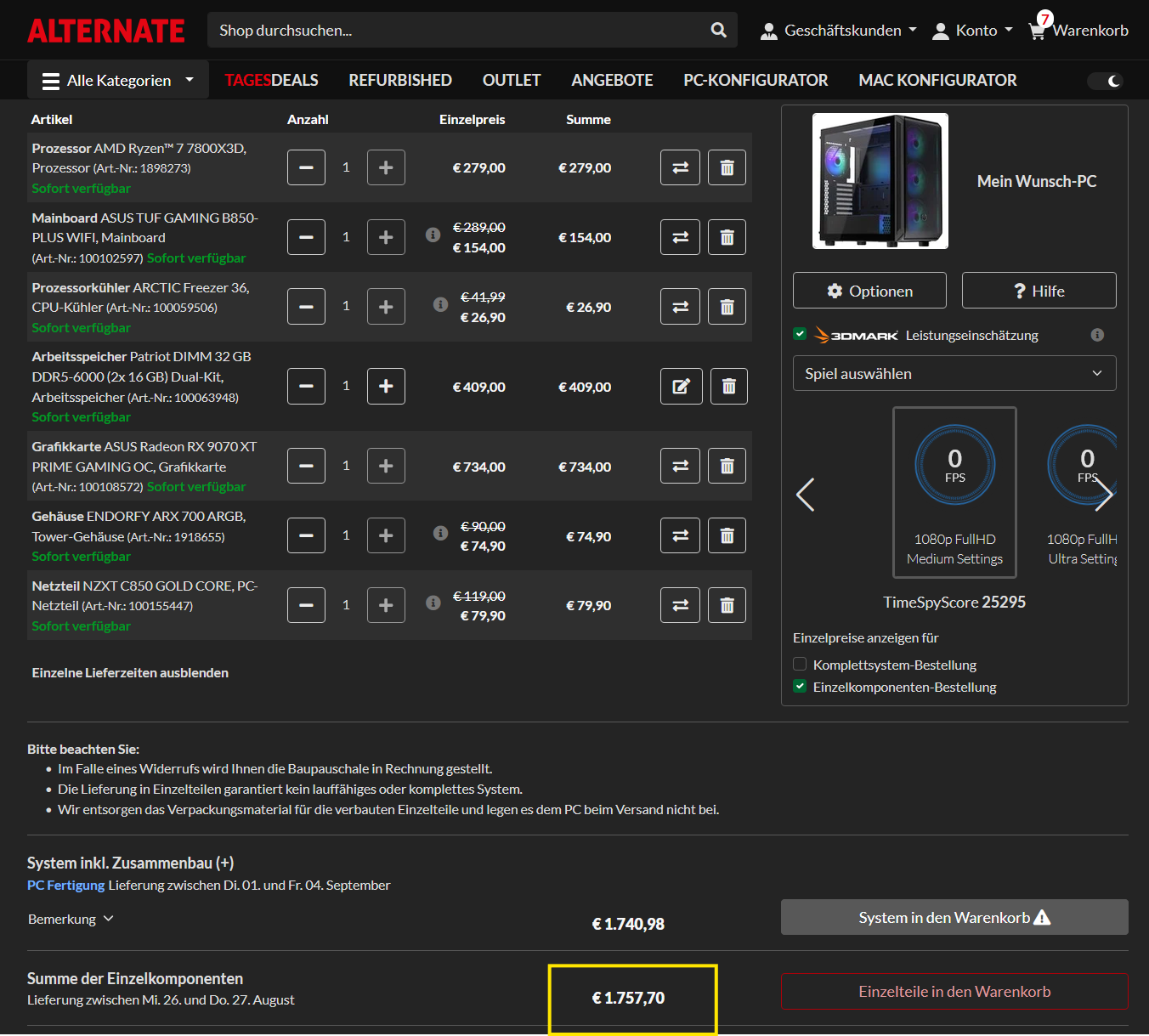Image resolution: width=1149 pixels, height=1036 pixels.
Task: Increase quantity of NZXT C850 power supply
Action: (386, 605)
